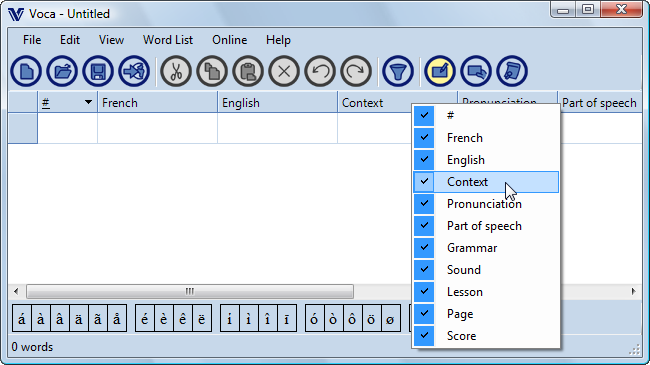Screen dimensions: 650x365
Task: Insert the í character button
Action: [x=230, y=318]
